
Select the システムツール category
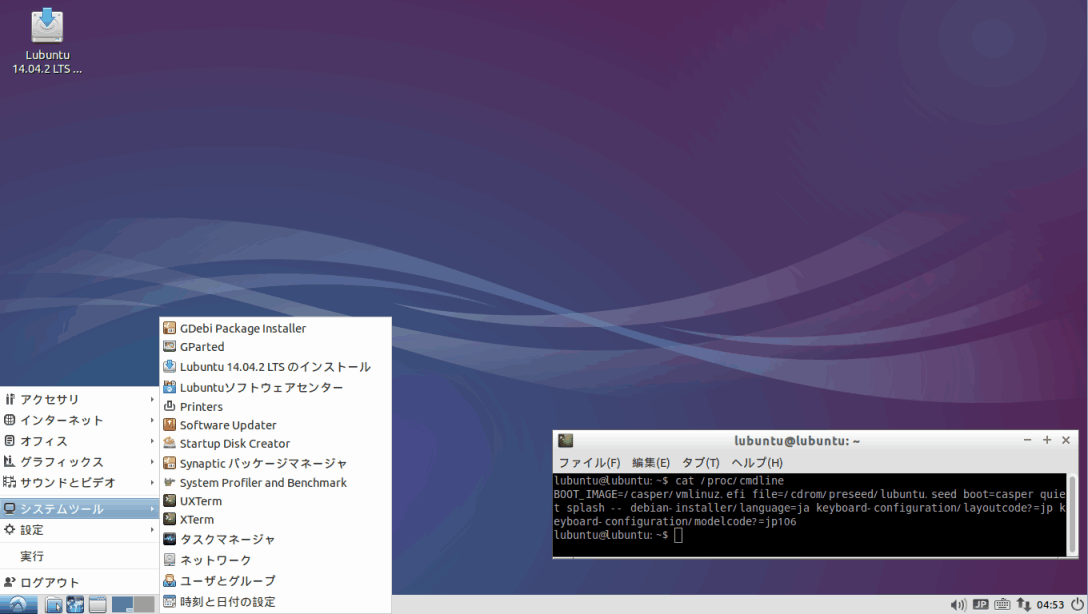80,509
